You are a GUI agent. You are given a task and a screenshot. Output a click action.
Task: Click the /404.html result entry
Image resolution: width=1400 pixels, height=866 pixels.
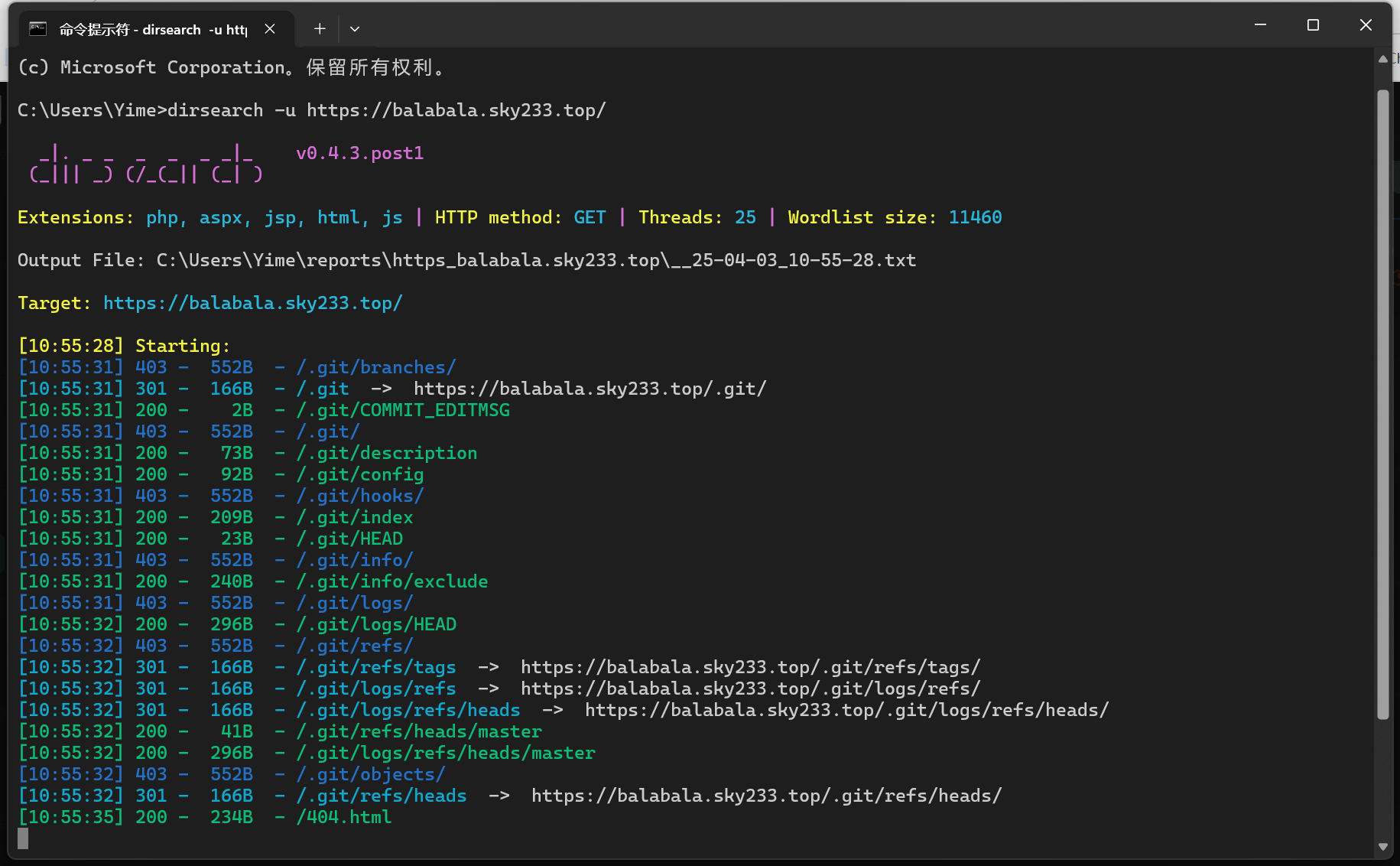click(x=344, y=817)
